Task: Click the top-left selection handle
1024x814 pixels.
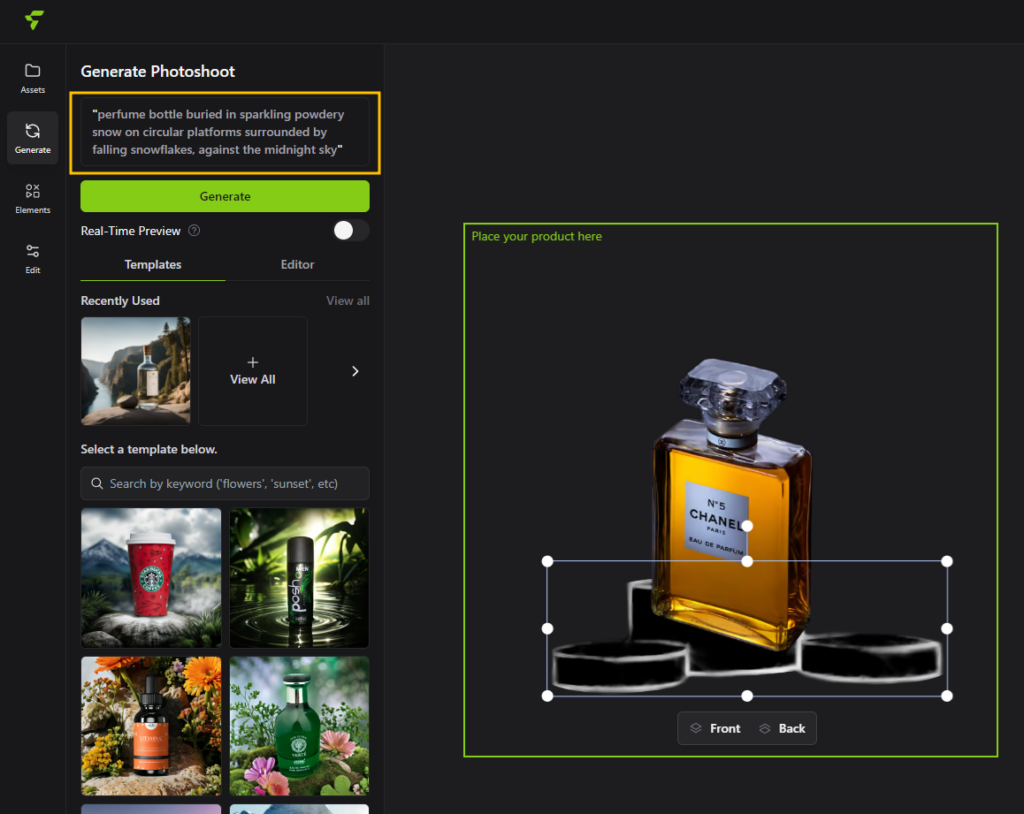Action: pyautogui.click(x=547, y=561)
